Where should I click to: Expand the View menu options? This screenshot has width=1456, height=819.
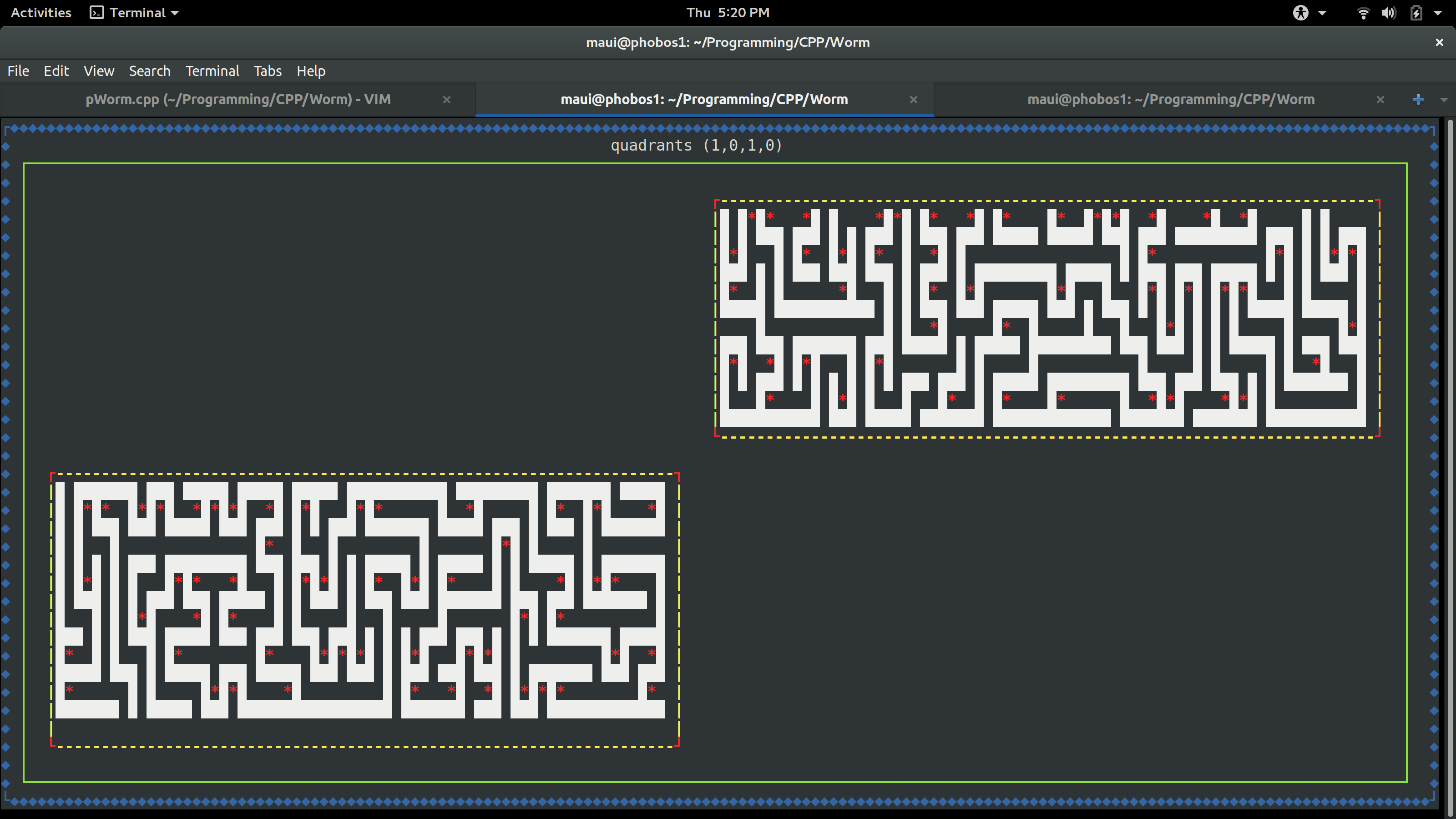coord(97,70)
